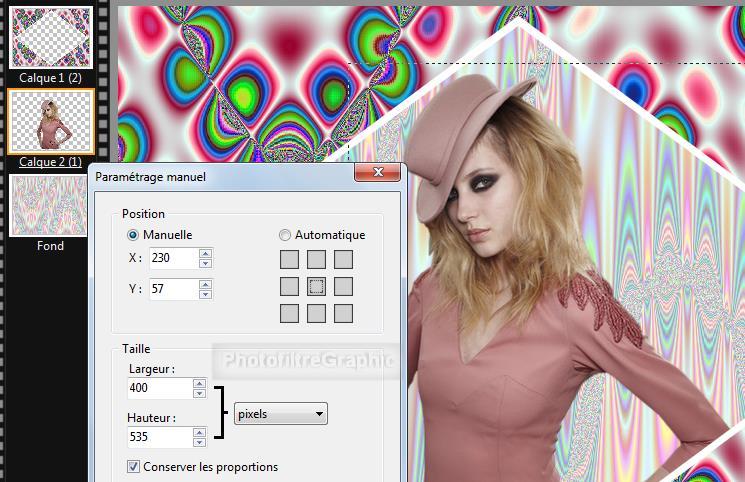The image size is (745, 482).
Task: Select the Fond layer thumbnail
Action: point(48,205)
